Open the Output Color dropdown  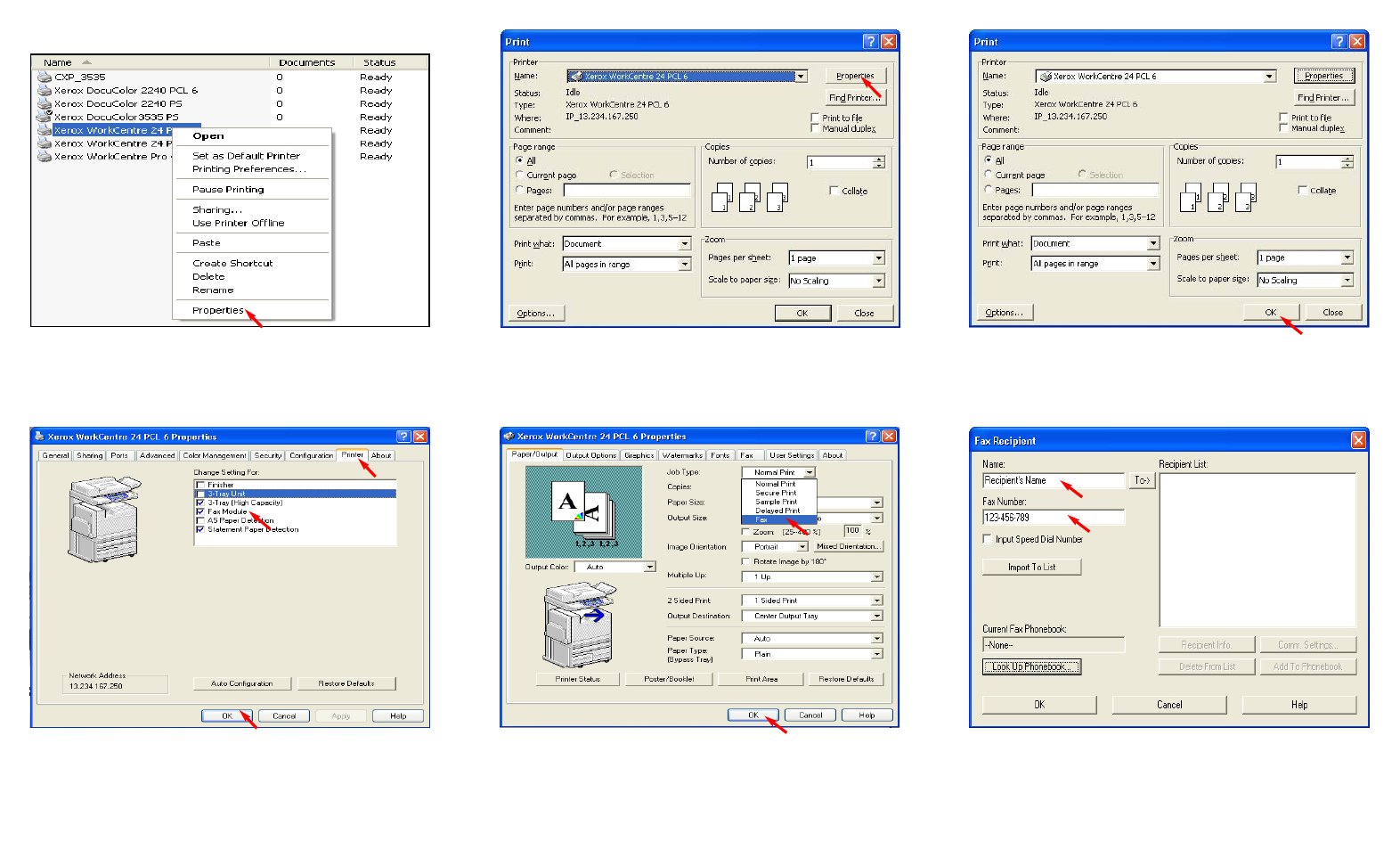(x=649, y=567)
